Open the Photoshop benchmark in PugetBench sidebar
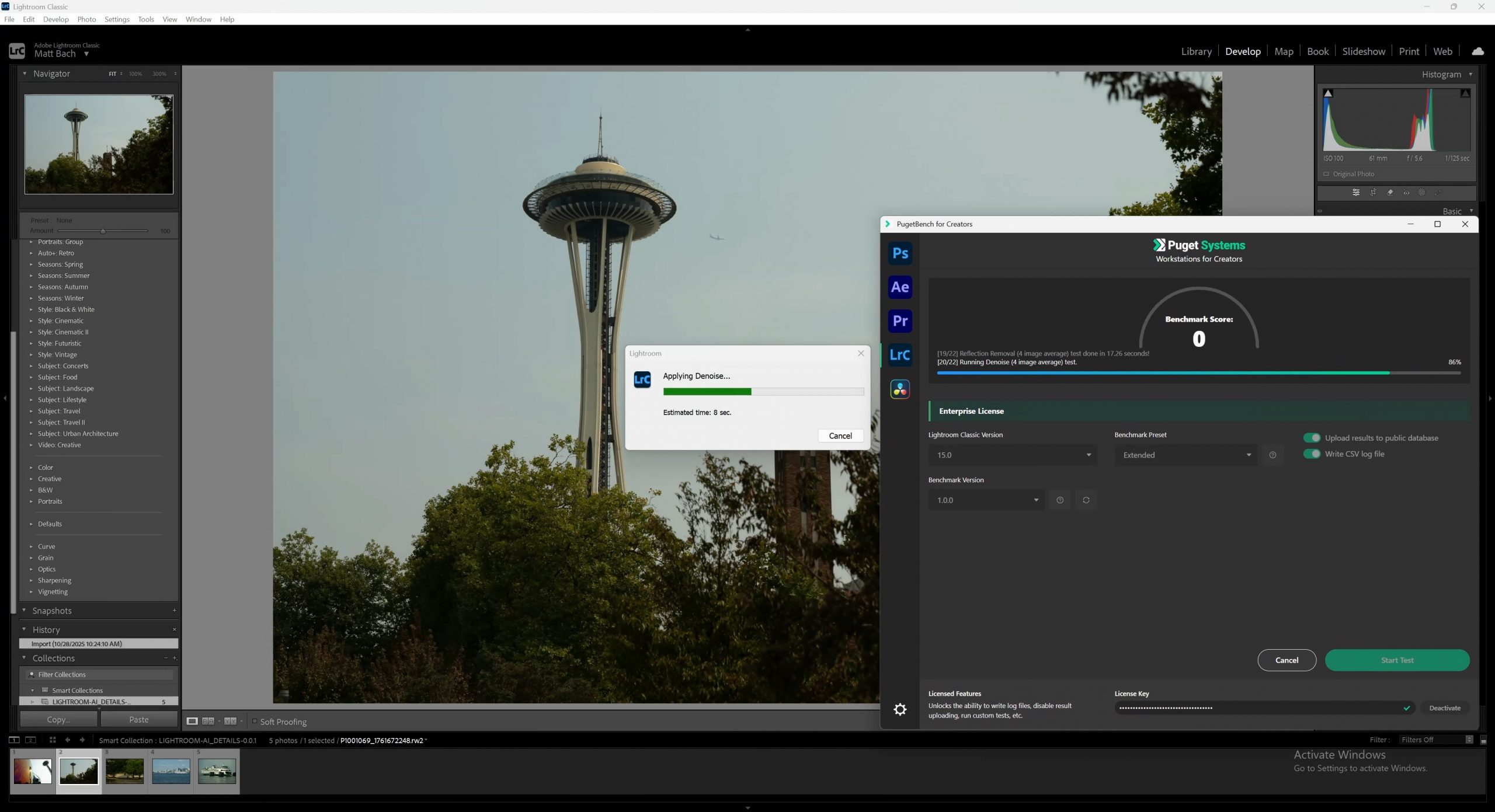Screen dimensions: 1495x812 click(x=900, y=253)
